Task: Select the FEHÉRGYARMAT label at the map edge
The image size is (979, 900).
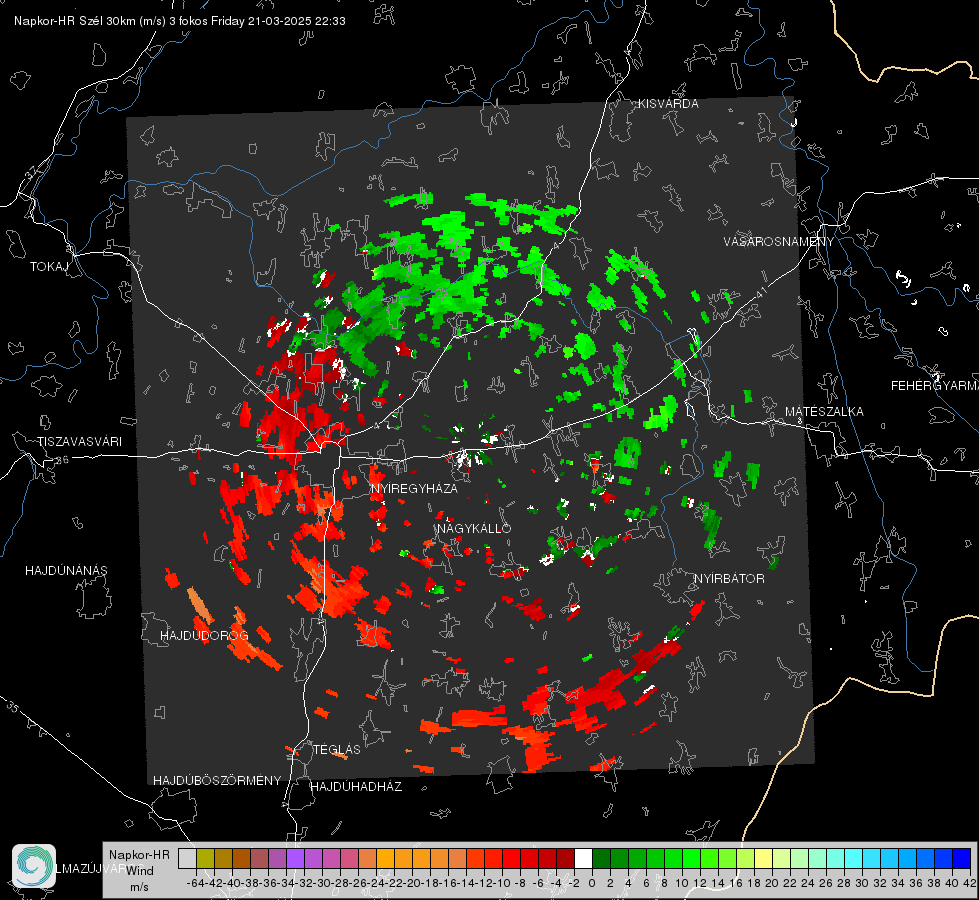Action: [935, 386]
